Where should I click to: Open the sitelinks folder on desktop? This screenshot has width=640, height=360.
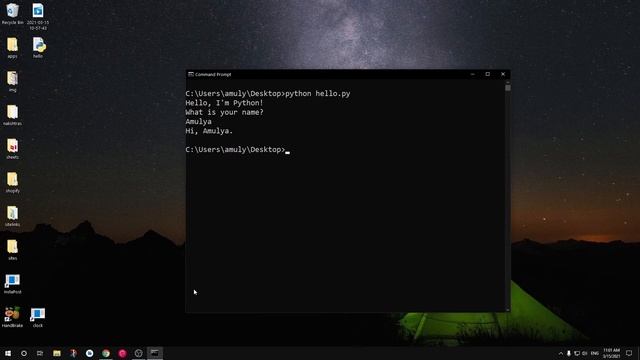click(x=12, y=216)
